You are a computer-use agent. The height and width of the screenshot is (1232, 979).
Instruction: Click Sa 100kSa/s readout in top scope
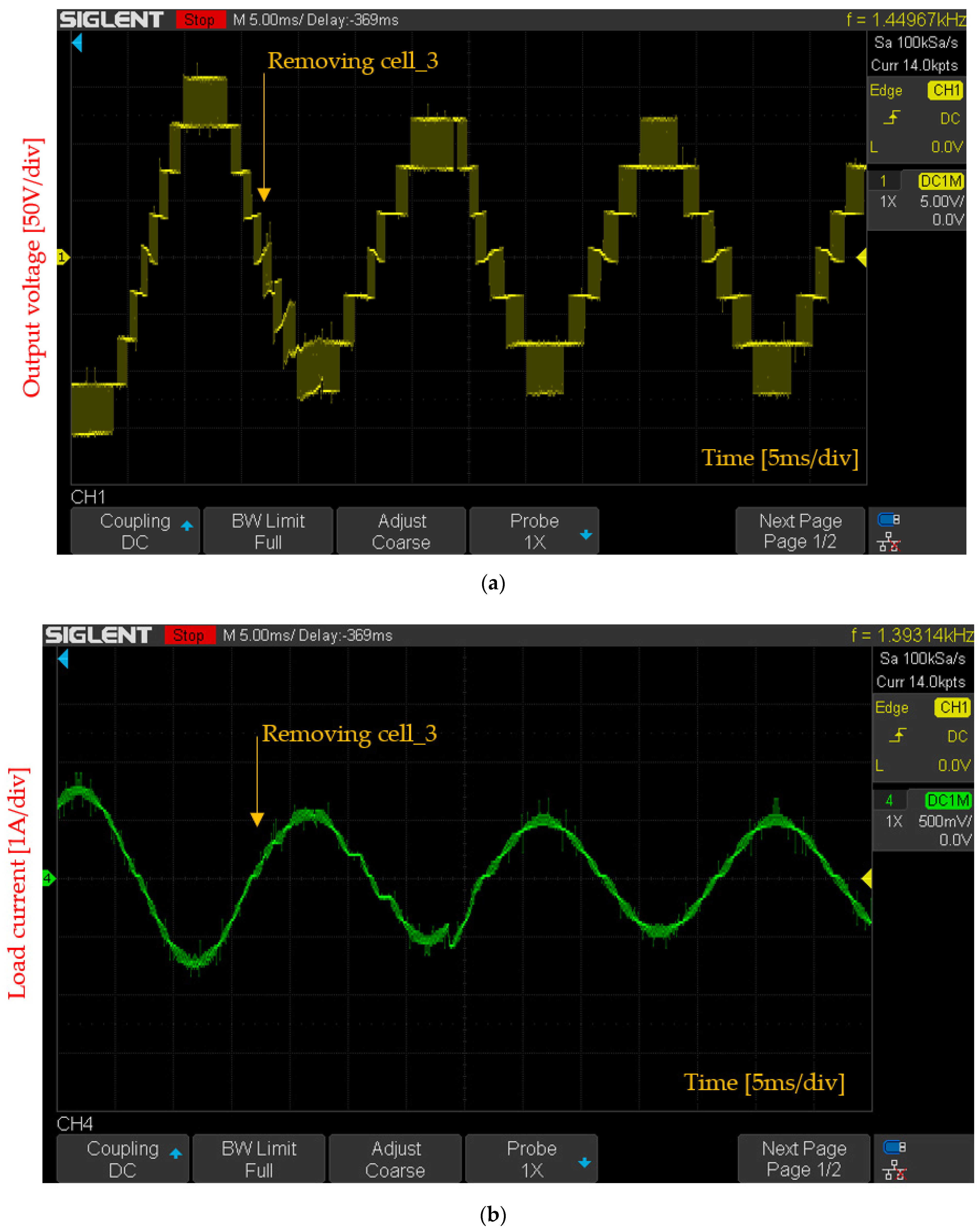916,43
